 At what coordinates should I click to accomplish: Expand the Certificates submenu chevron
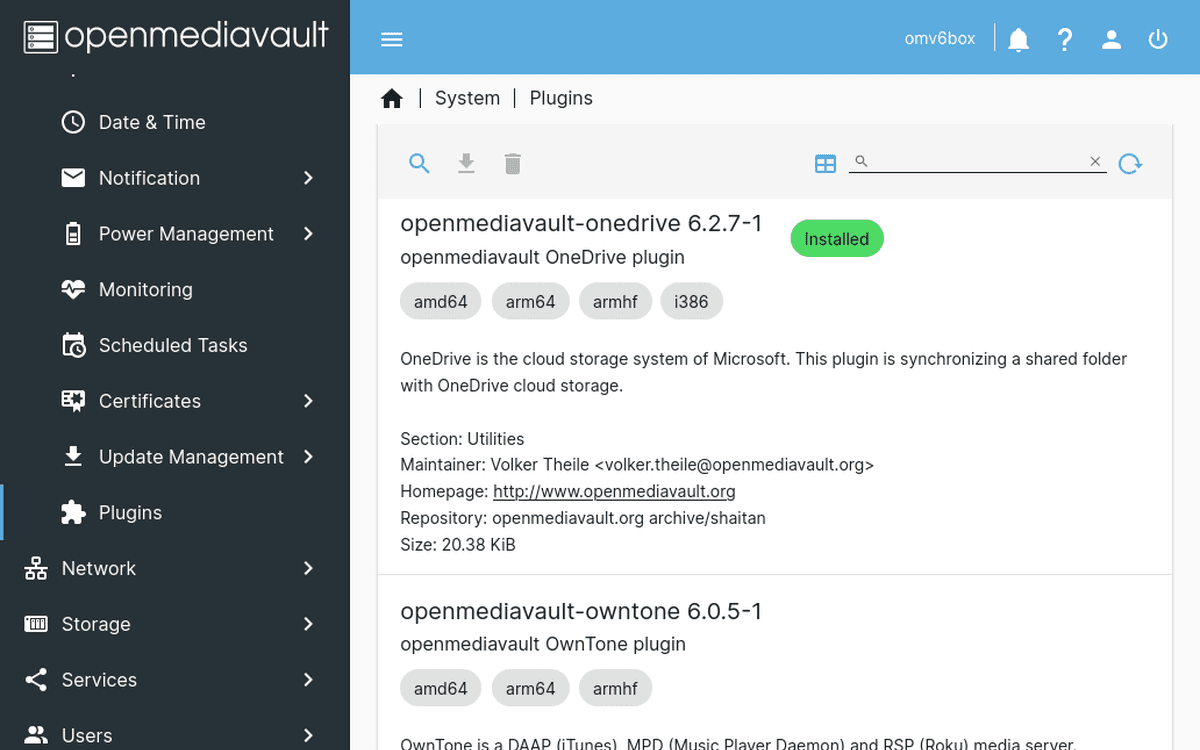pyautogui.click(x=308, y=401)
